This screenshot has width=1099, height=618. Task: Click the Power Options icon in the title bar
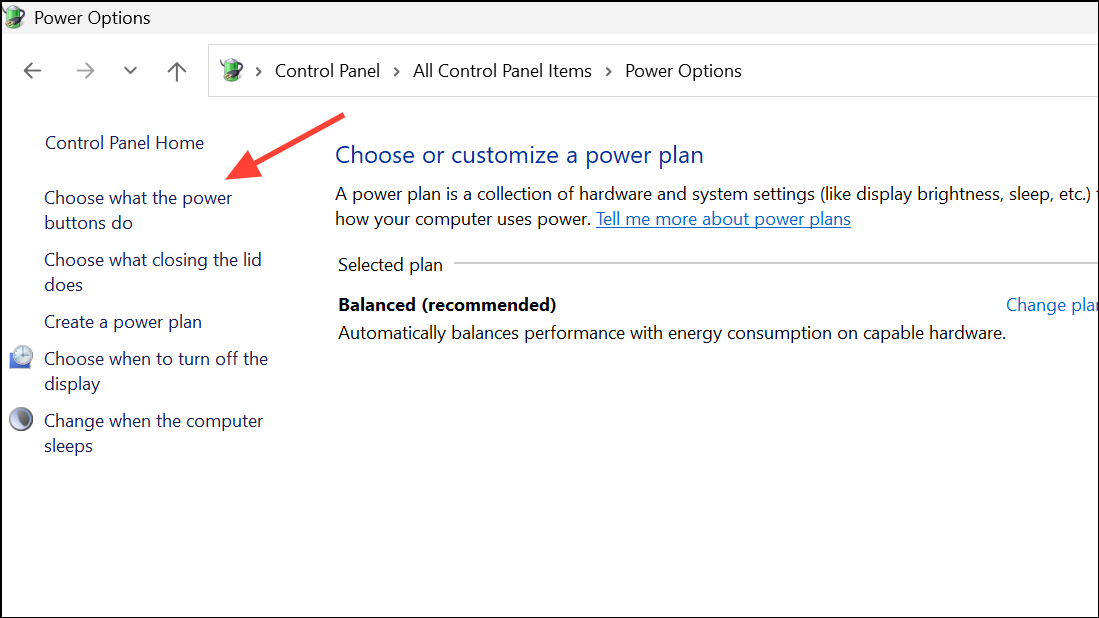coord(14,17)
